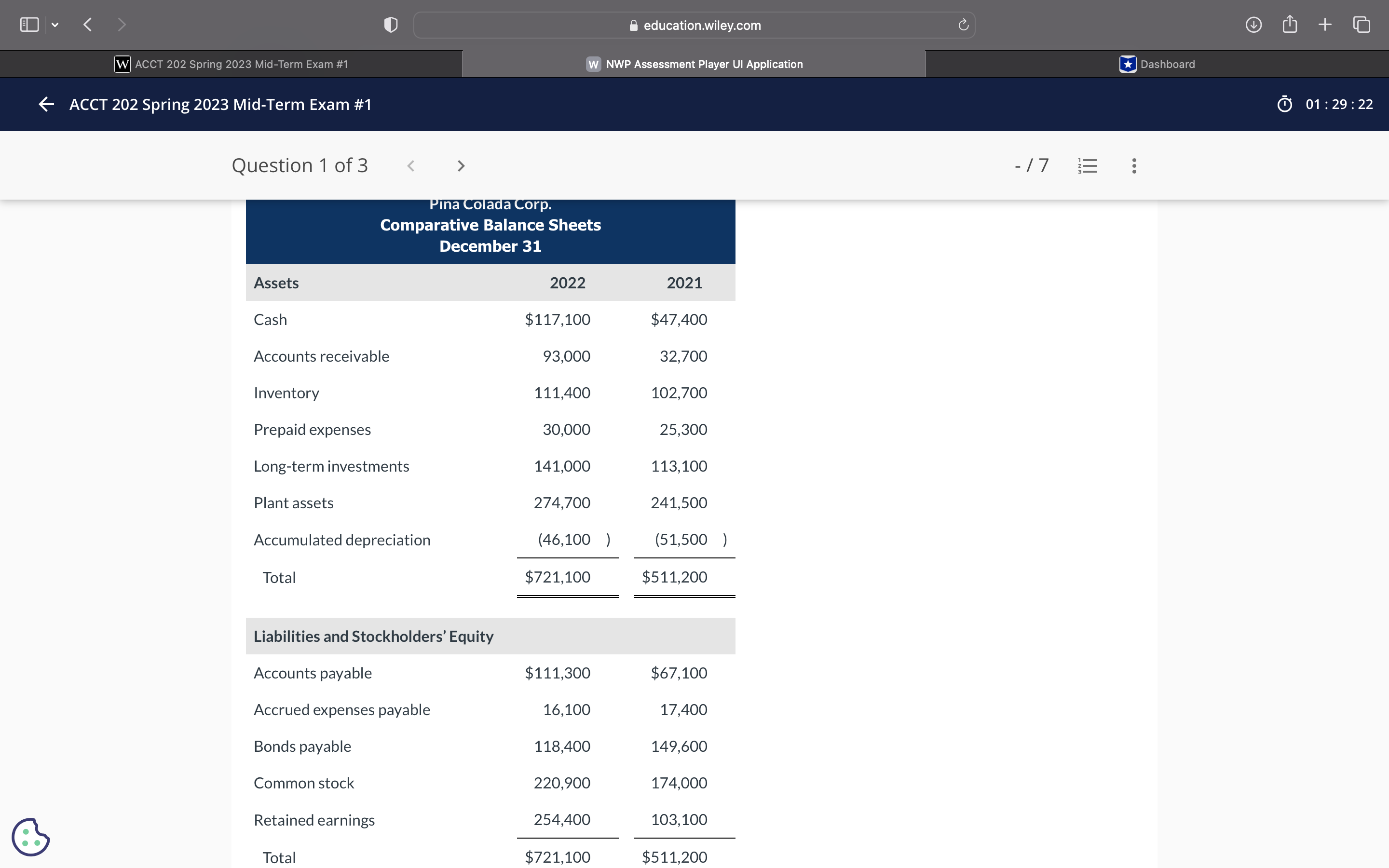
Task: Select the NWP Assessment Player tab
Action: click(x=694, y=64)
